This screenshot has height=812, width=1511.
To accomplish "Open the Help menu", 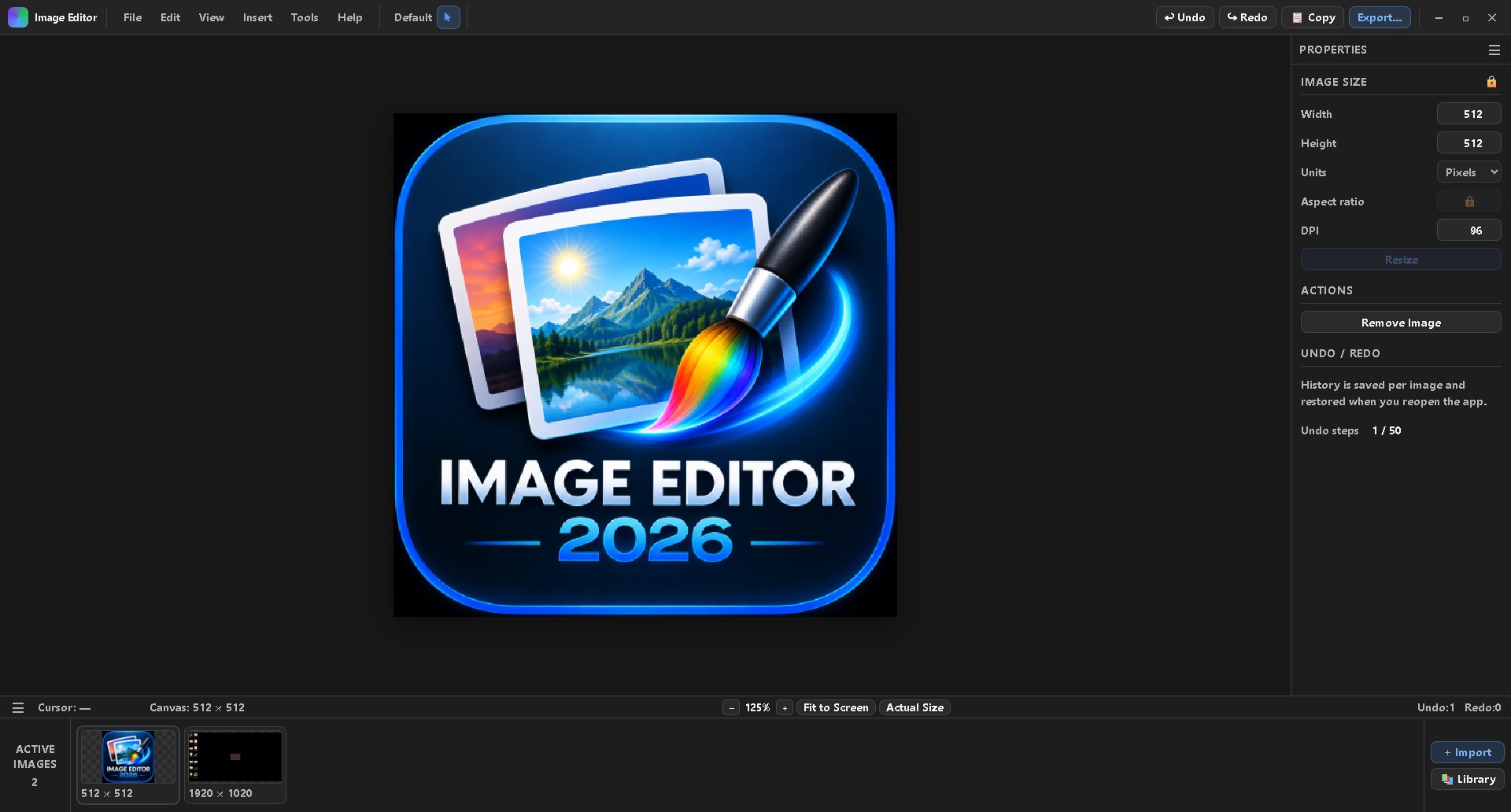I will [349, 17].
